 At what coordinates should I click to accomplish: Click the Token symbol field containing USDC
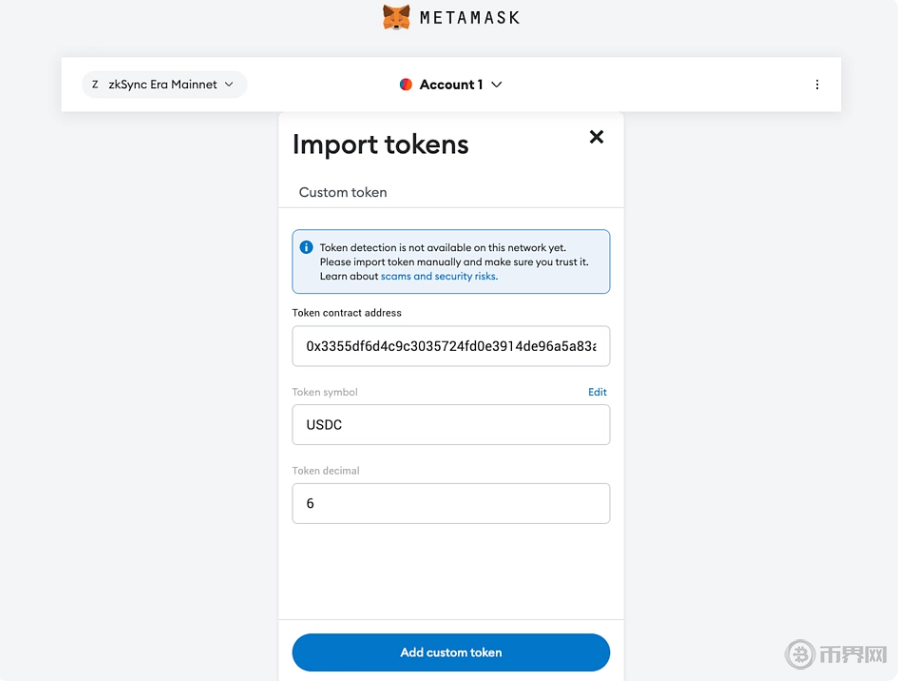[450, 425]
